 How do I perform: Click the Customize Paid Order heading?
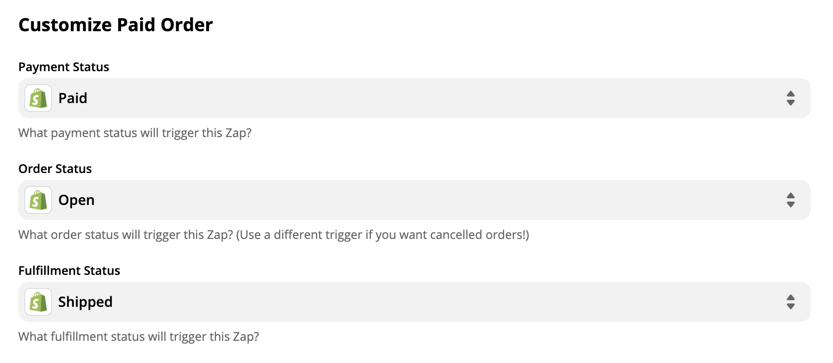coord(116,25)
